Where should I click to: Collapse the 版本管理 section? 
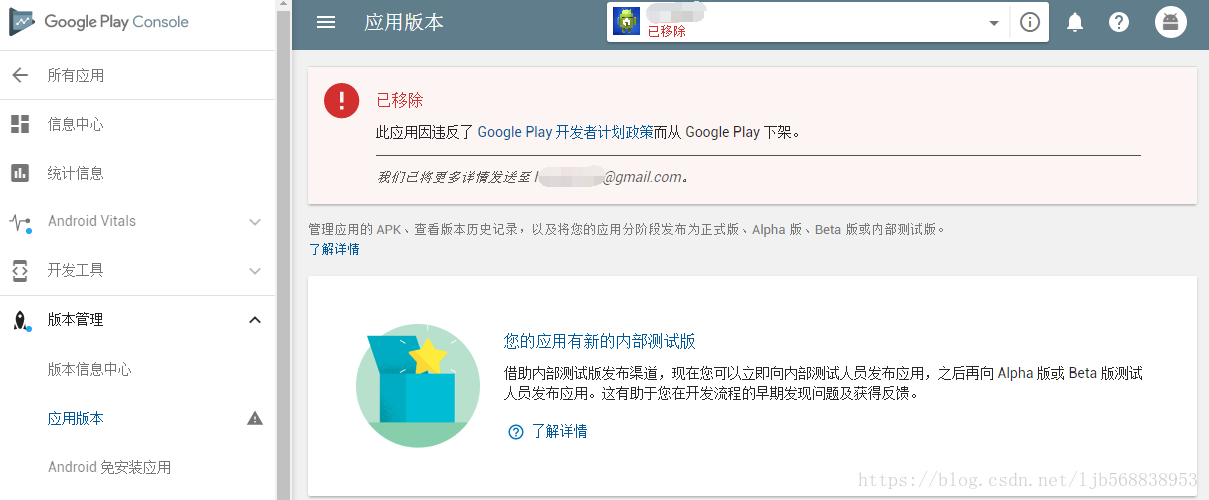pos(255,320)
